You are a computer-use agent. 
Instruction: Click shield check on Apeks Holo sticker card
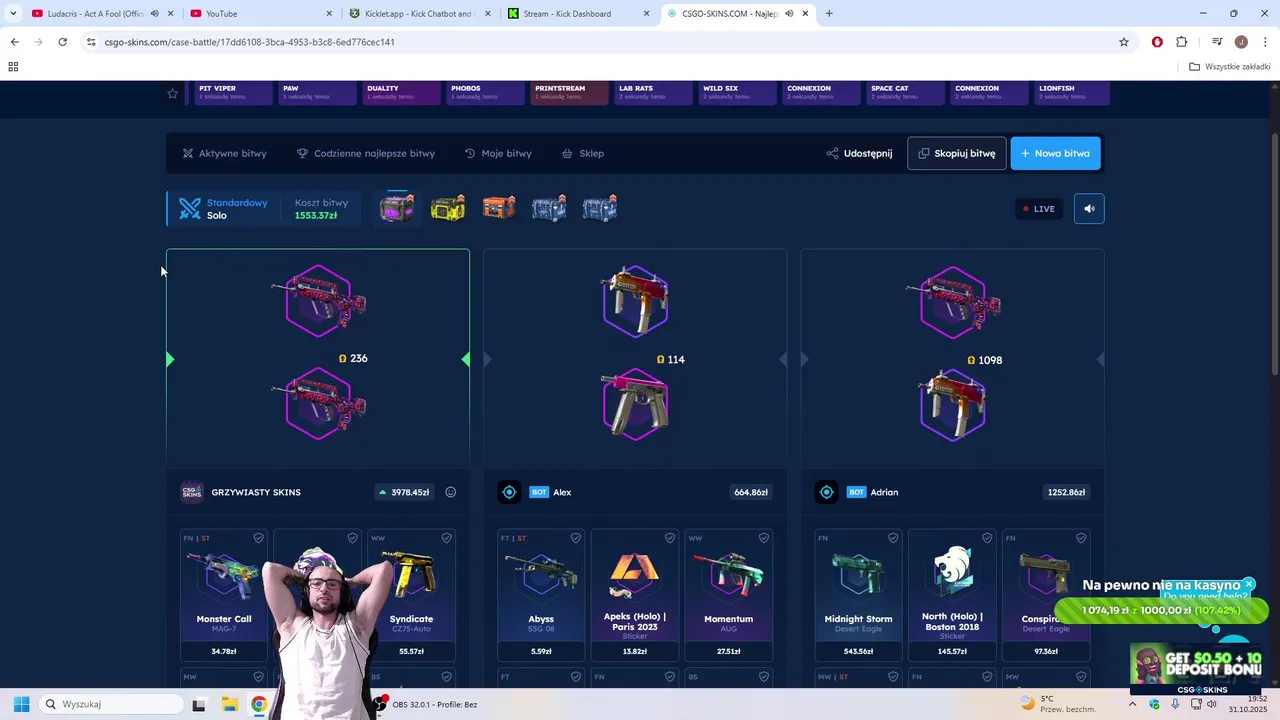coord(669,538)
